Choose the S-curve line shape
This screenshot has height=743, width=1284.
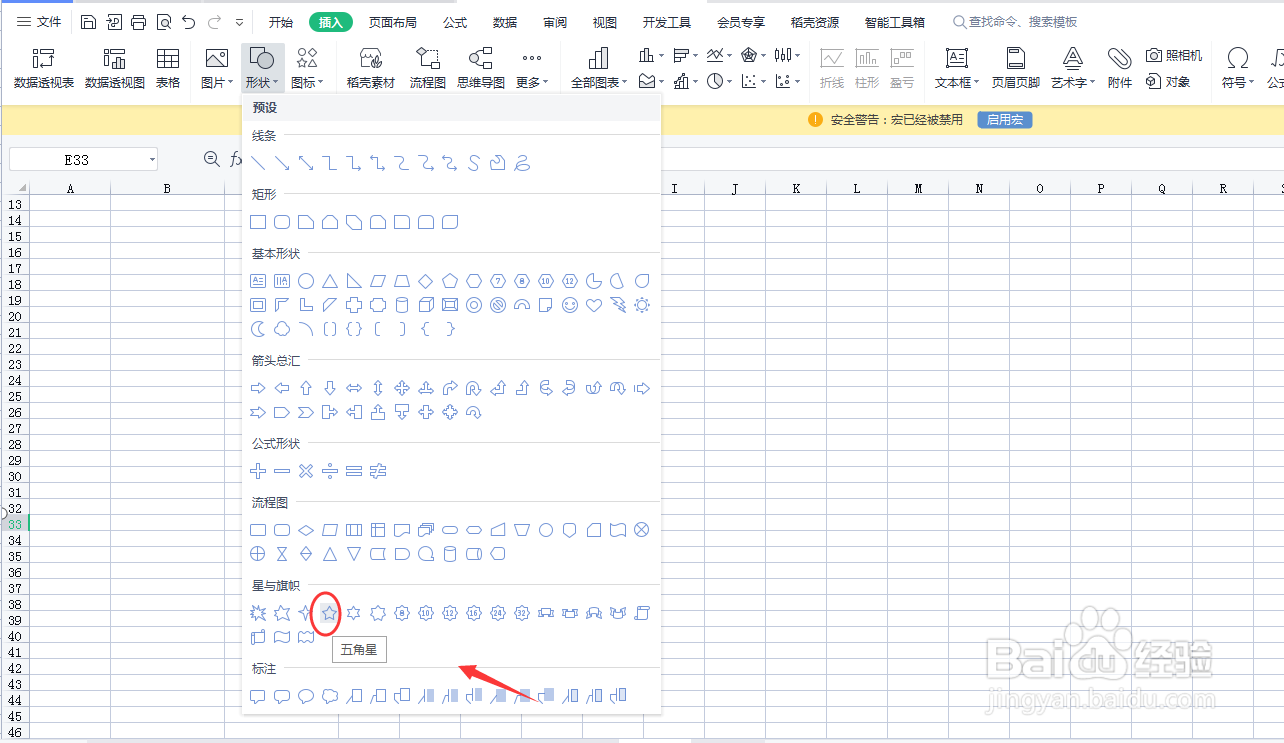[x=474, y=163]
